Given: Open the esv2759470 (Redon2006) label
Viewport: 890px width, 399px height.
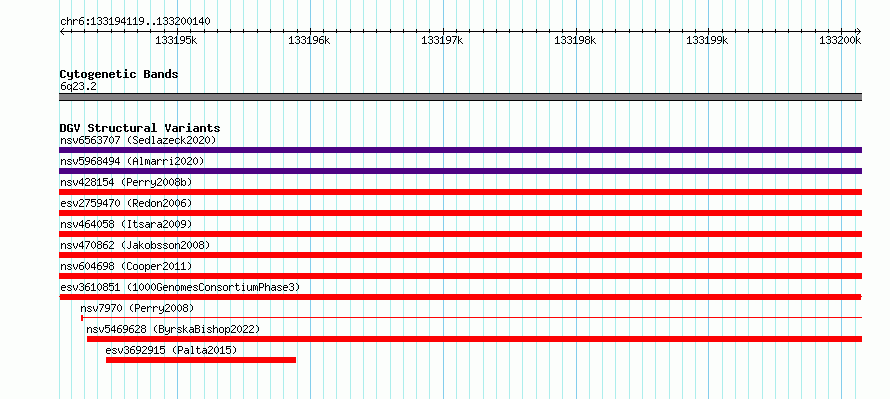Looking at the screenshot, I should coord(126,203).
